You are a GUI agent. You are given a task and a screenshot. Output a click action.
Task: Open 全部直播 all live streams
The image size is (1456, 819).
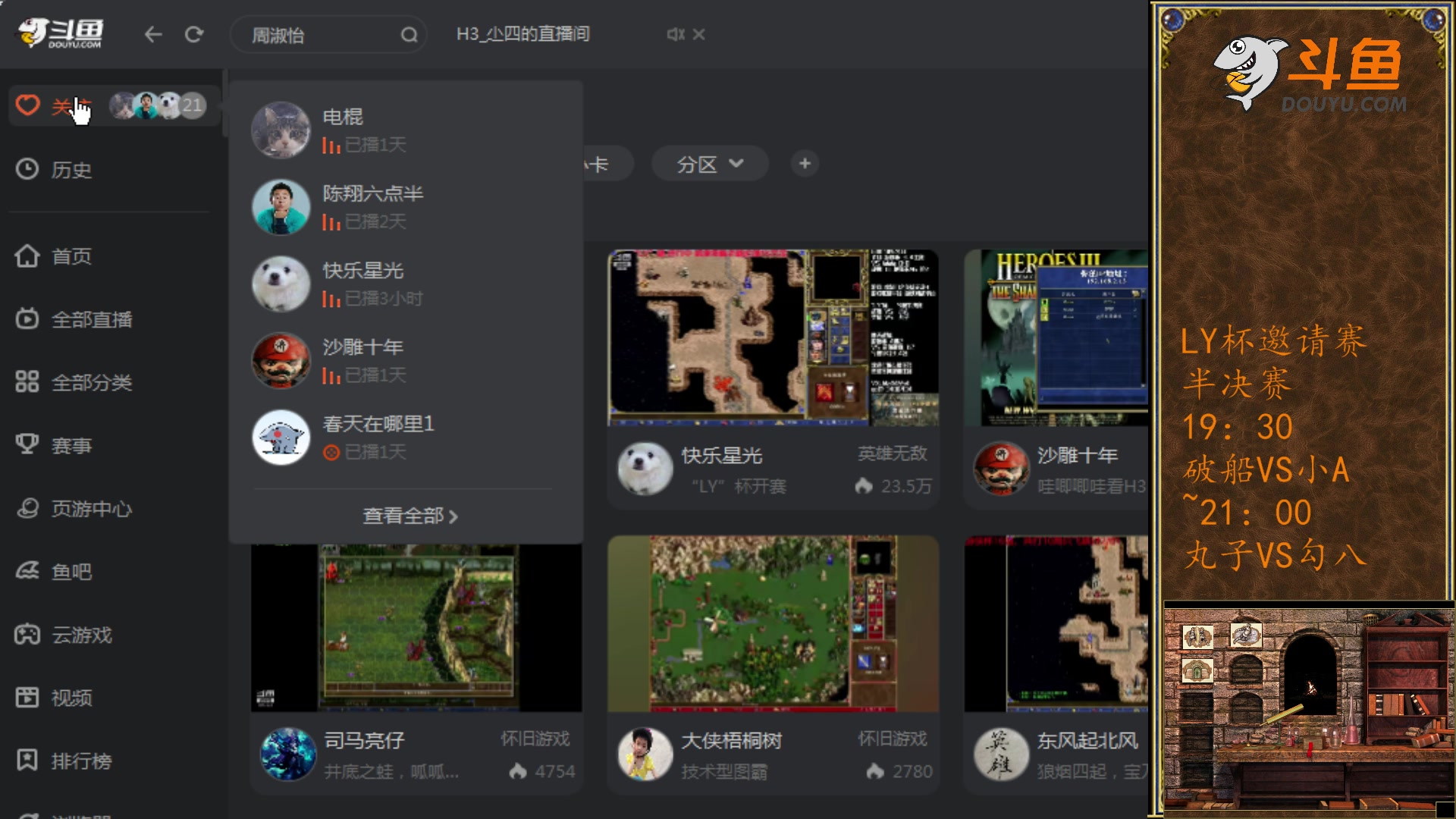point(92,319)
